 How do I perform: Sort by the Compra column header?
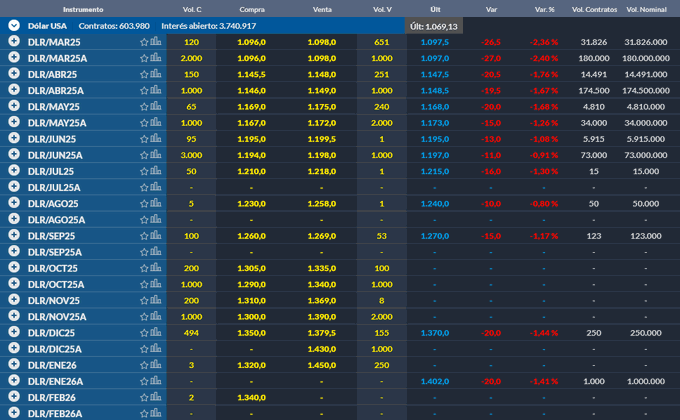coord(252,9)
